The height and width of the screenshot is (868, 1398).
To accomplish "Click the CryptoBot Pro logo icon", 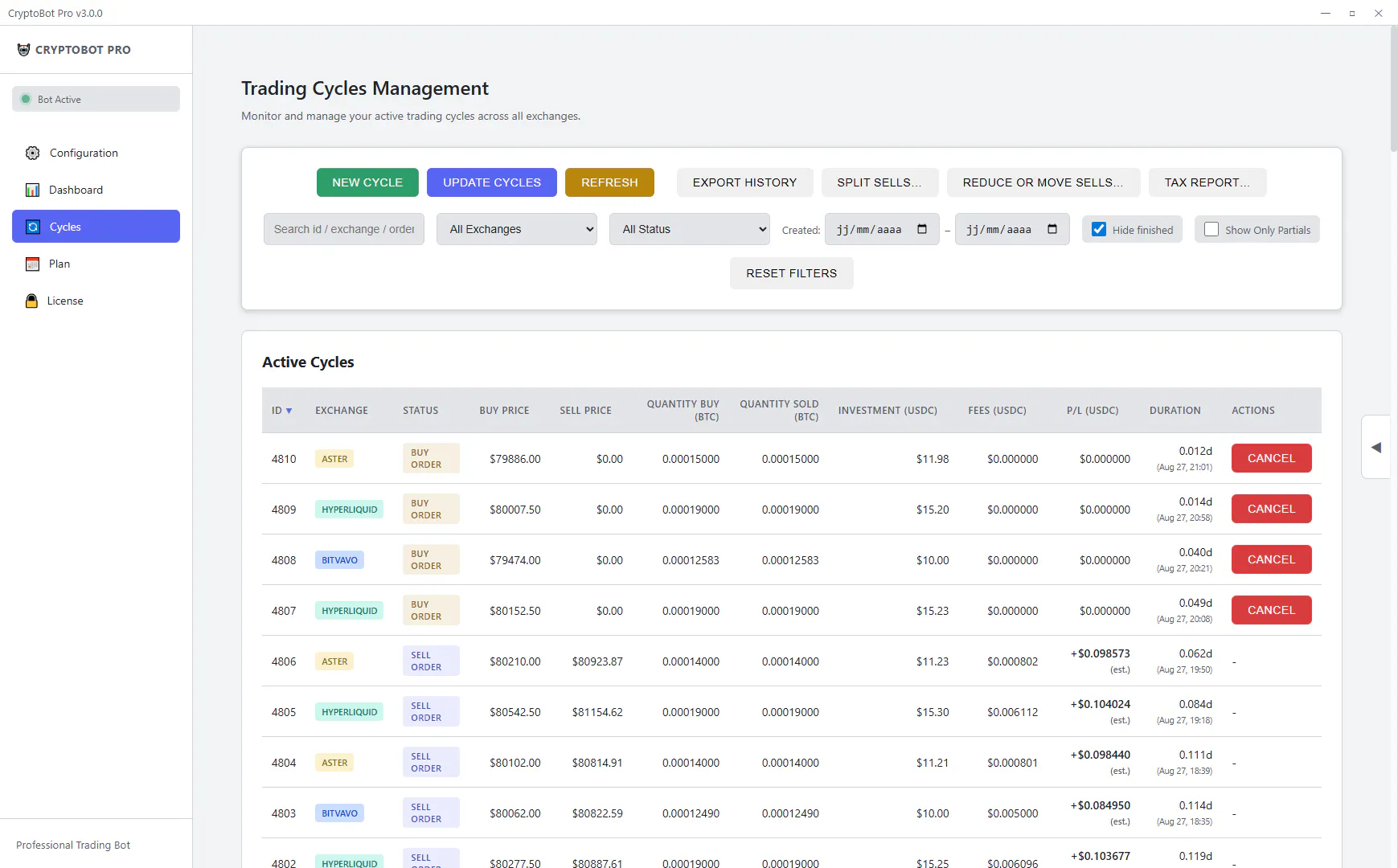I will [x=23, y=49].
